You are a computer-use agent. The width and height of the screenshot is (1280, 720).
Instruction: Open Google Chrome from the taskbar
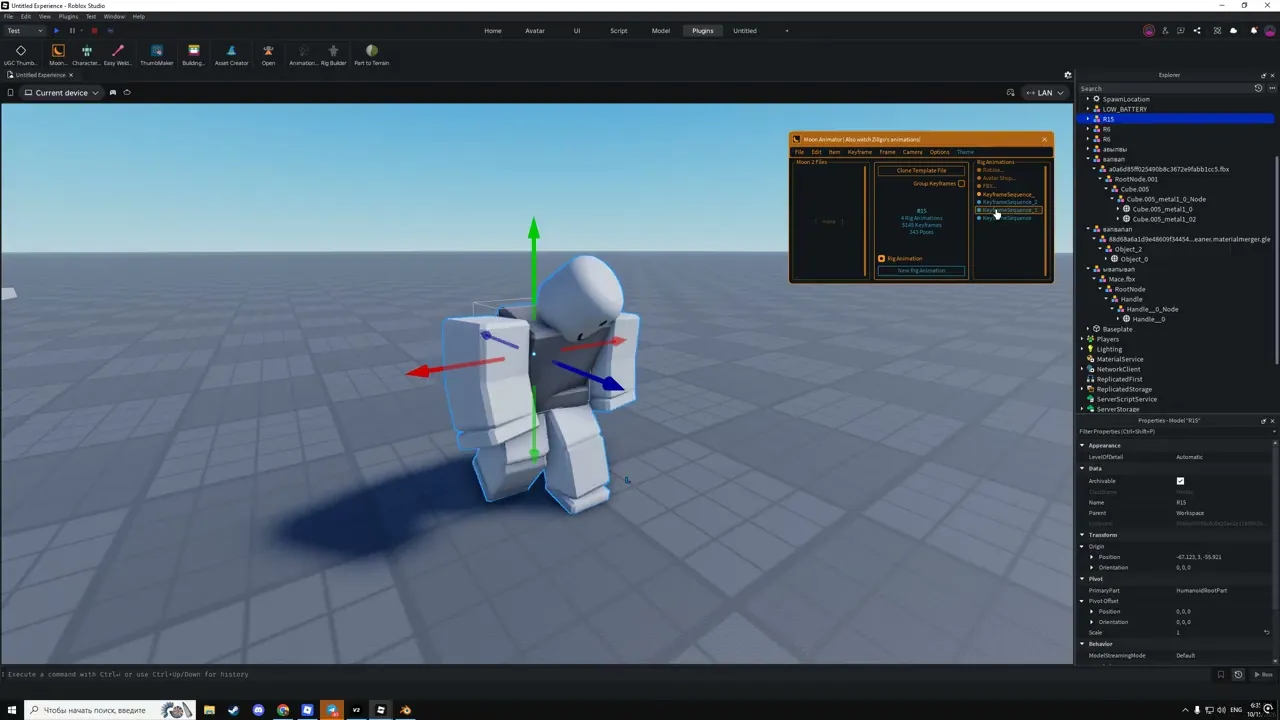[x=283, y=710]
